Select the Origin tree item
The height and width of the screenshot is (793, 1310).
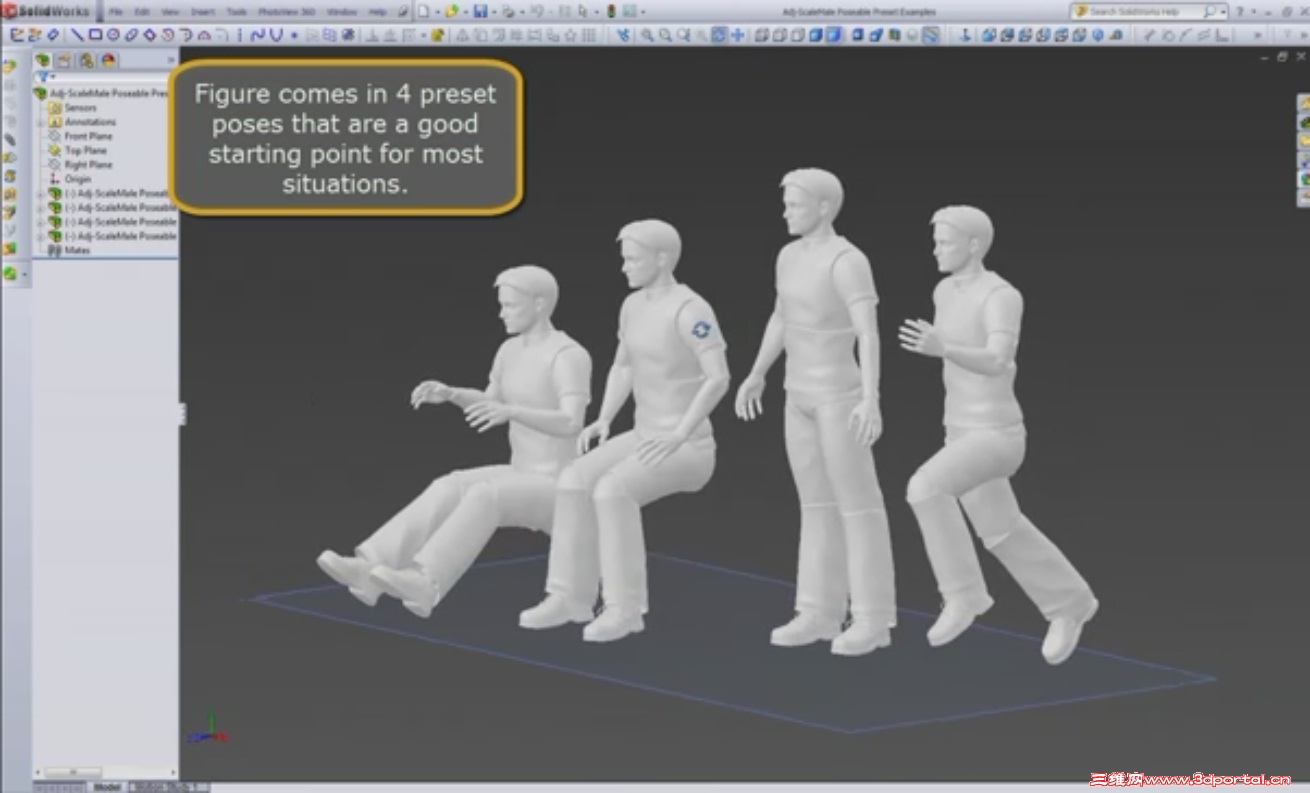click(x=78, y=179)
